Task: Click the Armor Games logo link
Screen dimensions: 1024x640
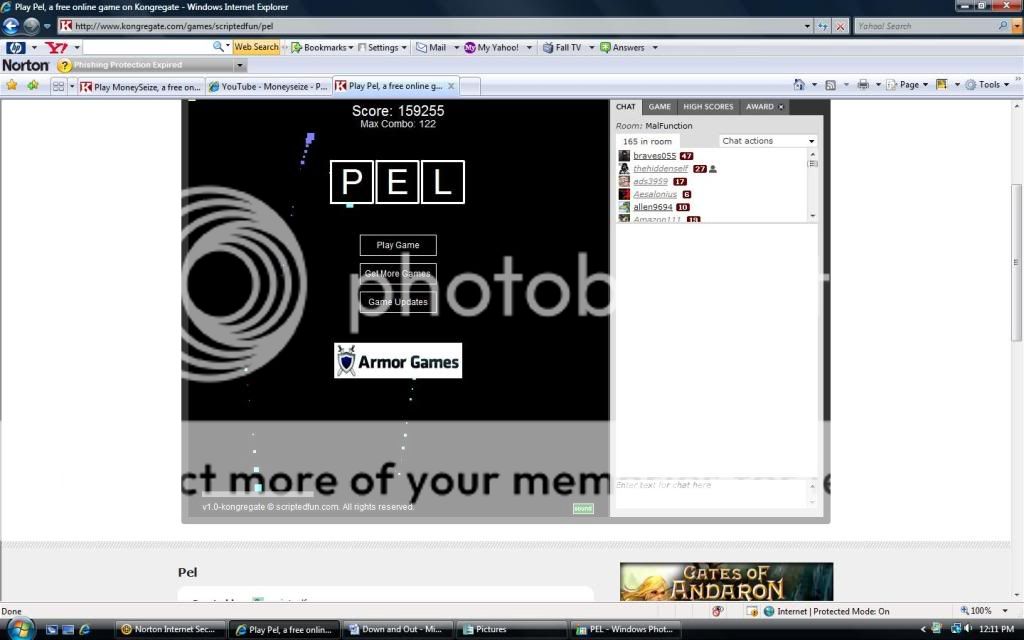Action: click(x=398, y=361)
